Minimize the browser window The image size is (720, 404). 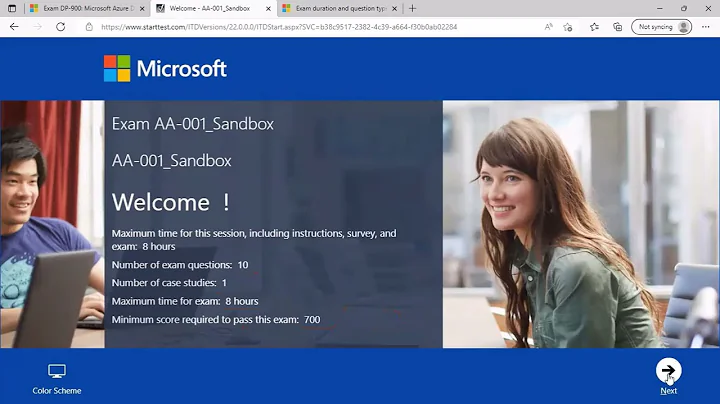[659, 8]
